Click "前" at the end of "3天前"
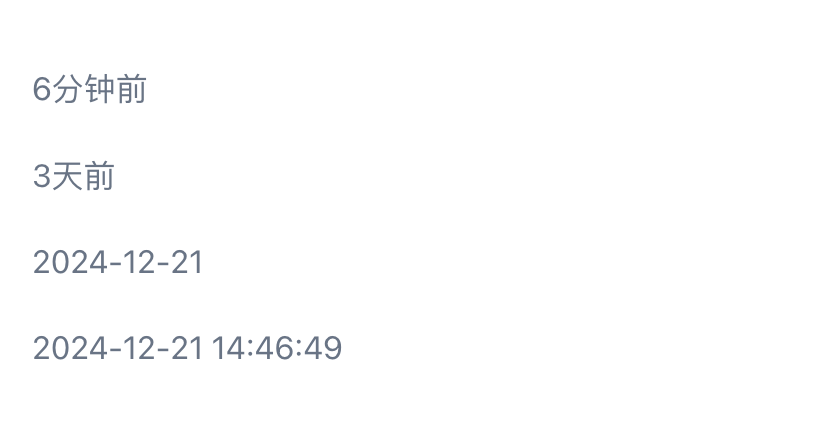 pyautogui.click(x=99, y=176)
